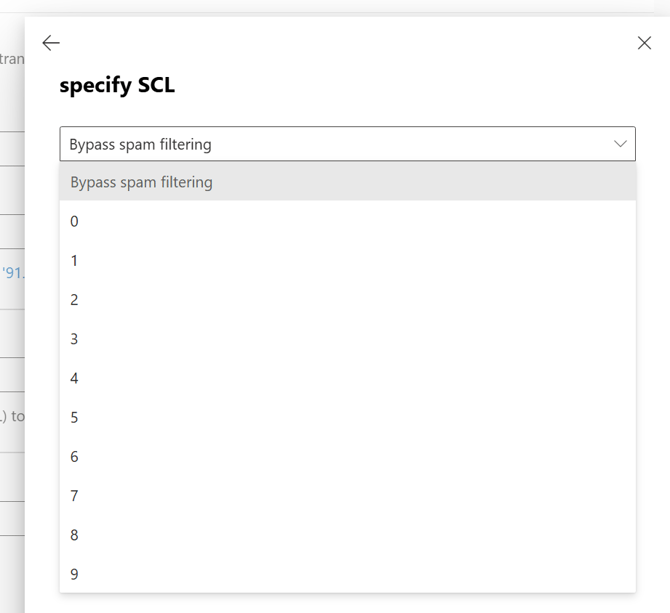670x613 pixels.
Task: Open the partially visible blue '91 link
Action: click(12, 272)
